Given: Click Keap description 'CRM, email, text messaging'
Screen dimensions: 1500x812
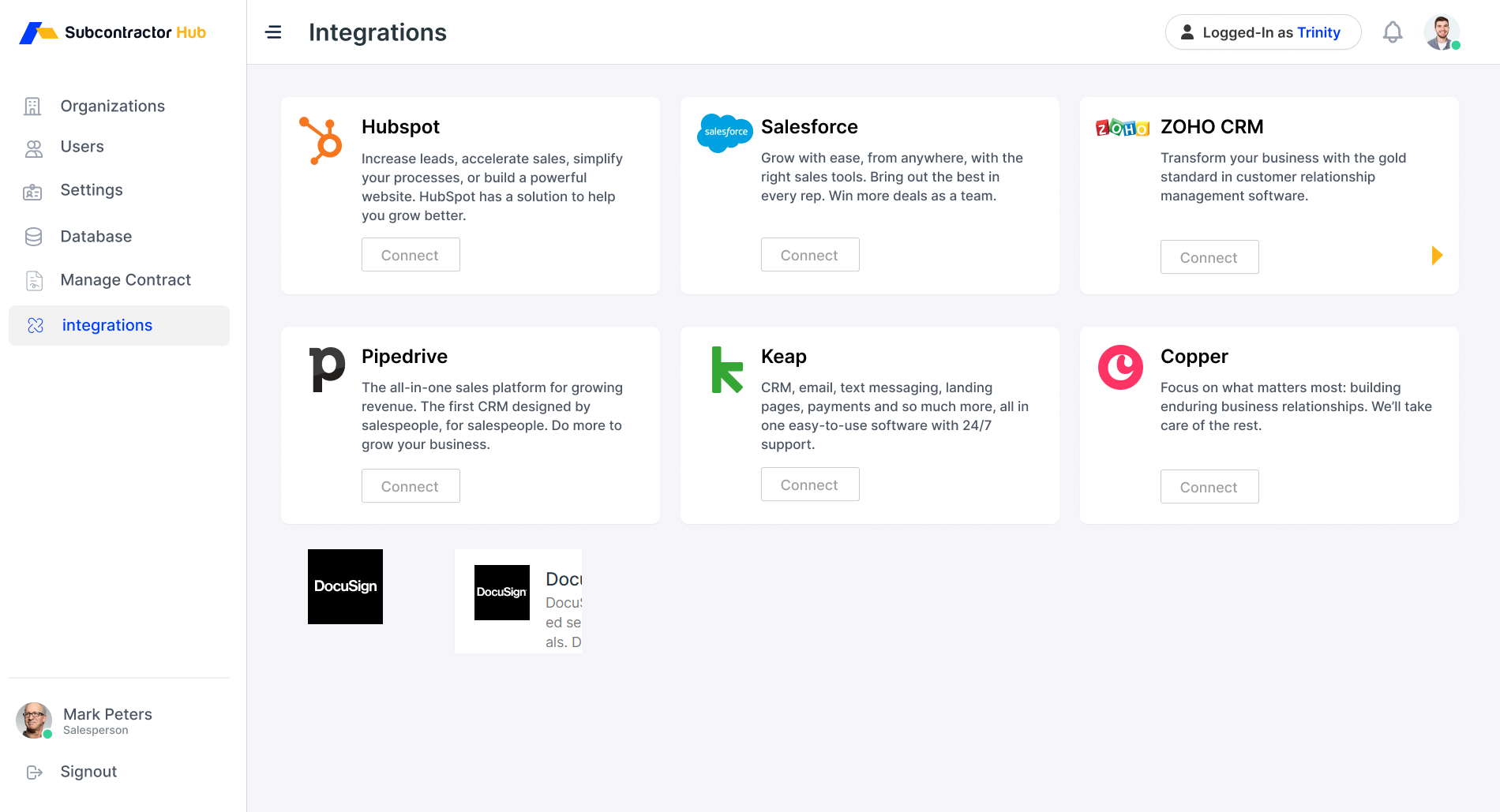Looking at the screenshot, I should click(x=895, y=416).
